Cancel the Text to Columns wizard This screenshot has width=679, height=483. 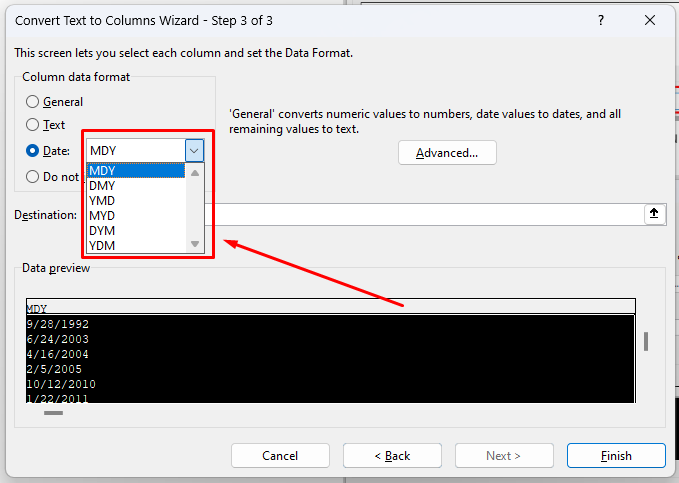point(280,456)
